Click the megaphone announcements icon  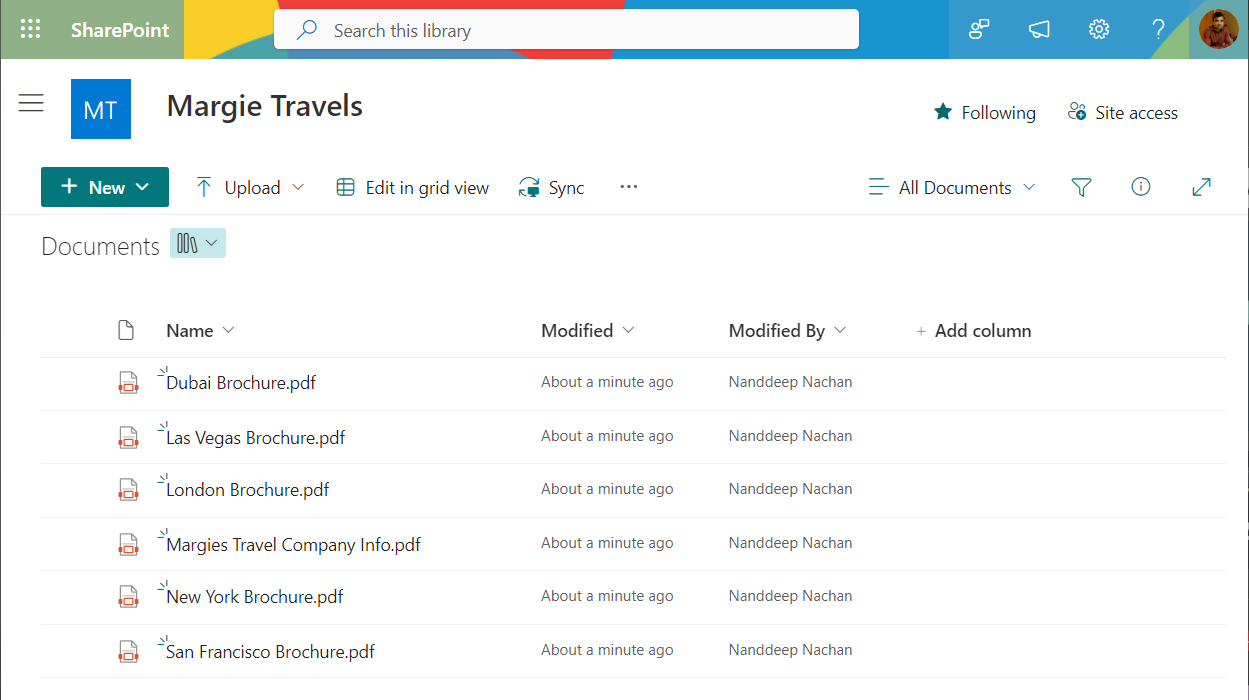point(1039,29)
